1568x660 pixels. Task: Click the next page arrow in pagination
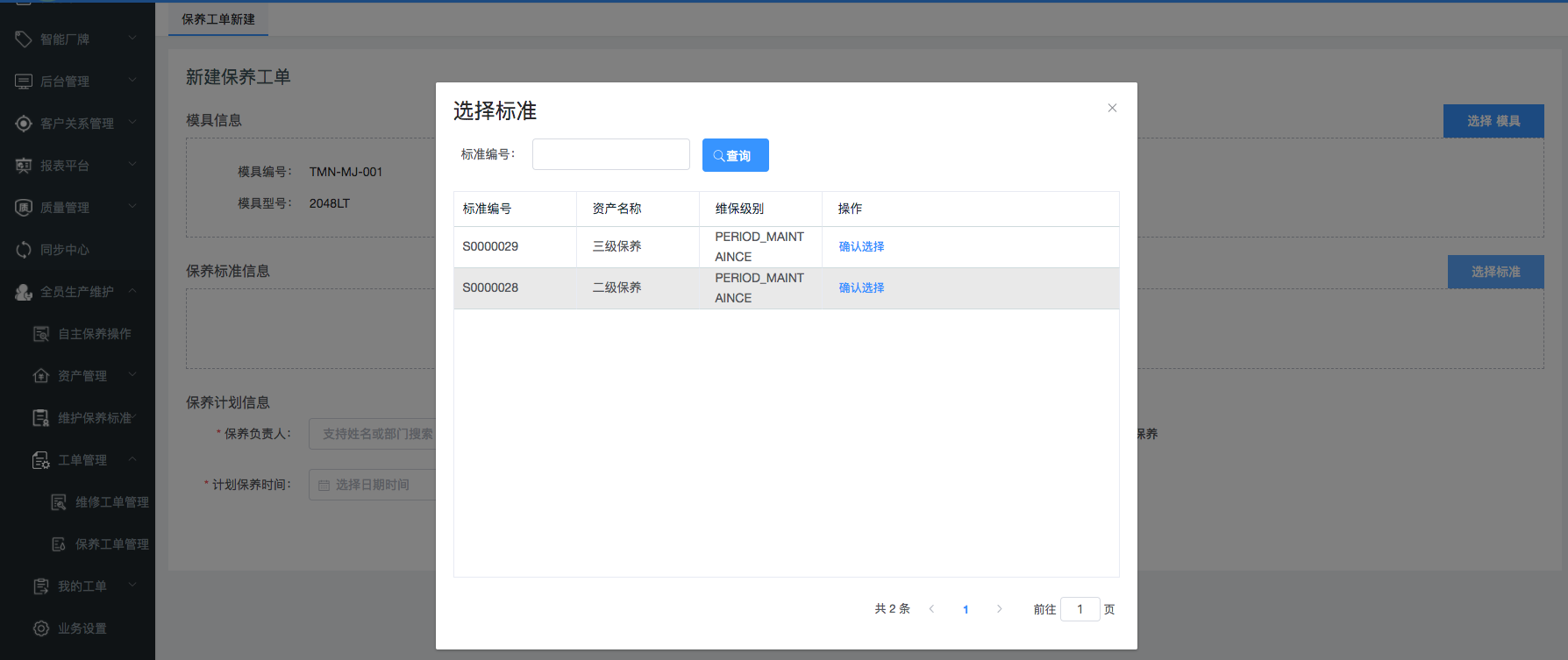click(x=999, y=609)
